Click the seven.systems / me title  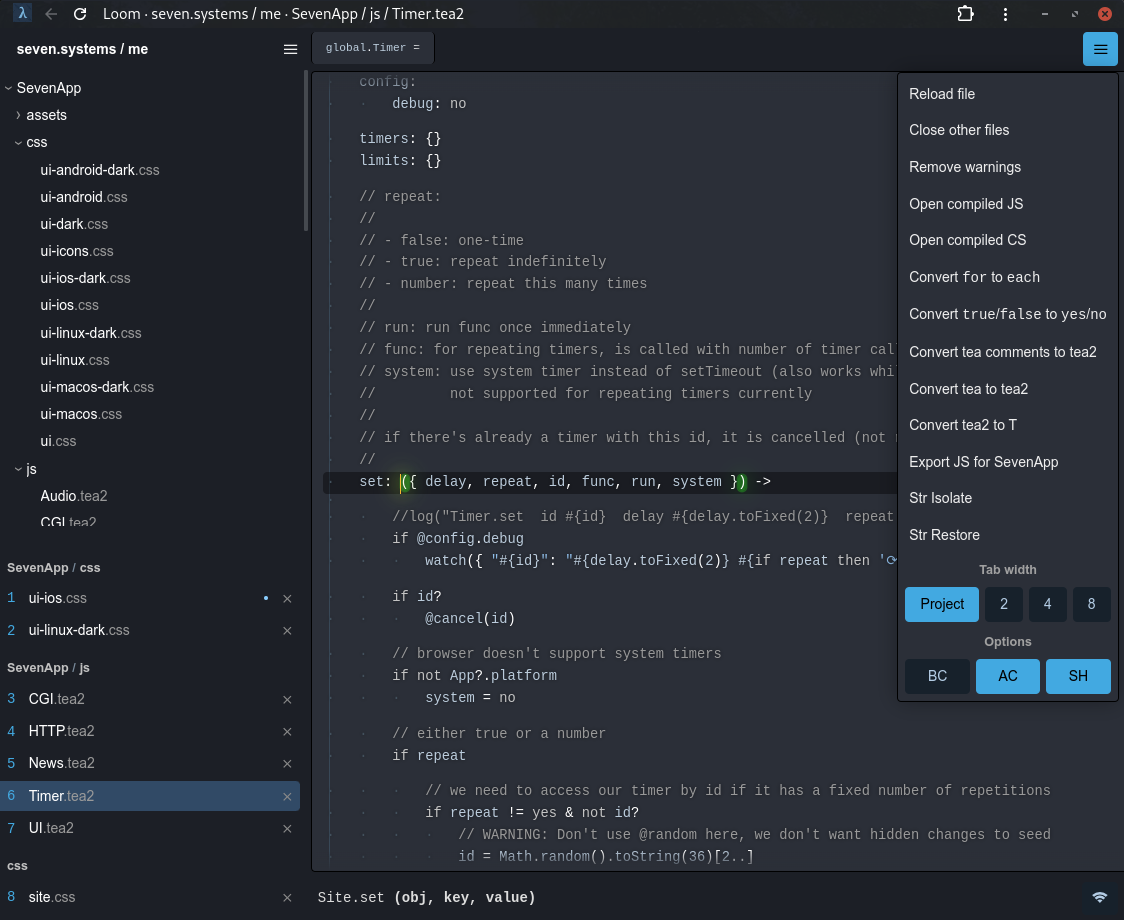pos(82,49)
